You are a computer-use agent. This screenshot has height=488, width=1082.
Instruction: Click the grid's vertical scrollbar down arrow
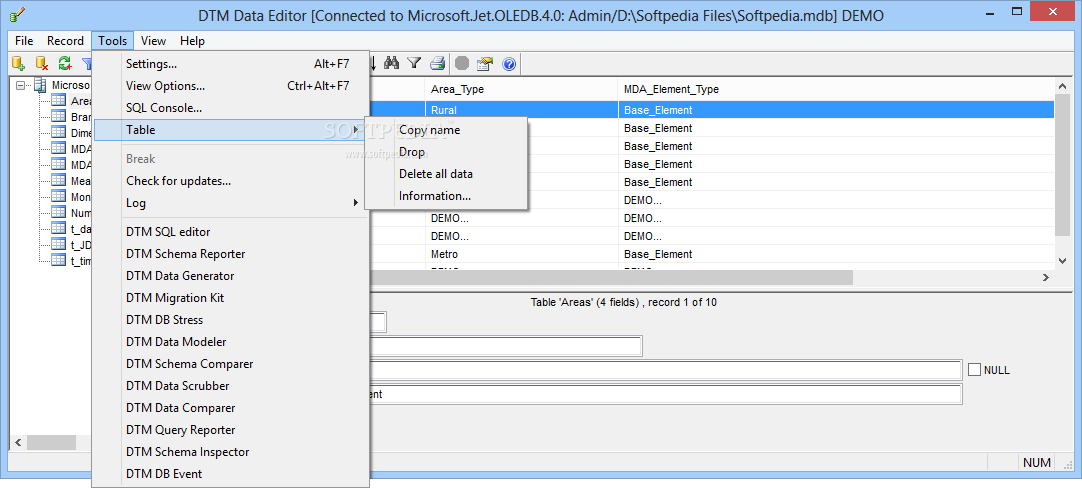(1063, 260)
